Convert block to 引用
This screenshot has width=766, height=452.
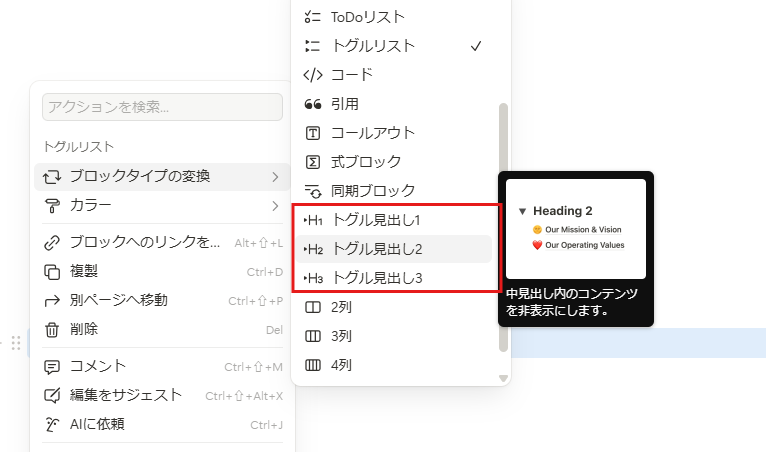pos(394,104)
